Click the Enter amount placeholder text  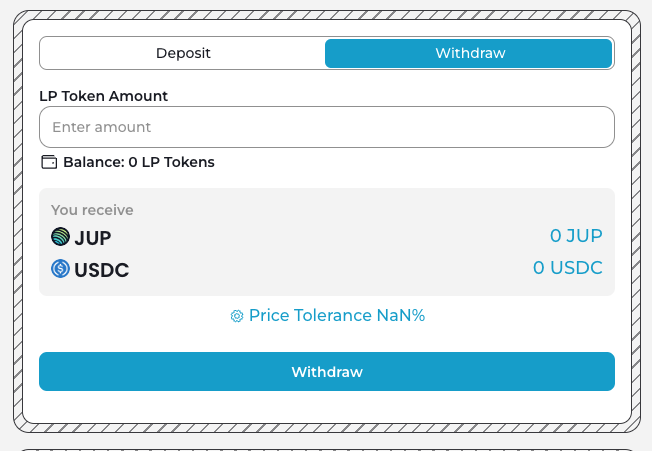pyautogui.click(x=101, y=127)
